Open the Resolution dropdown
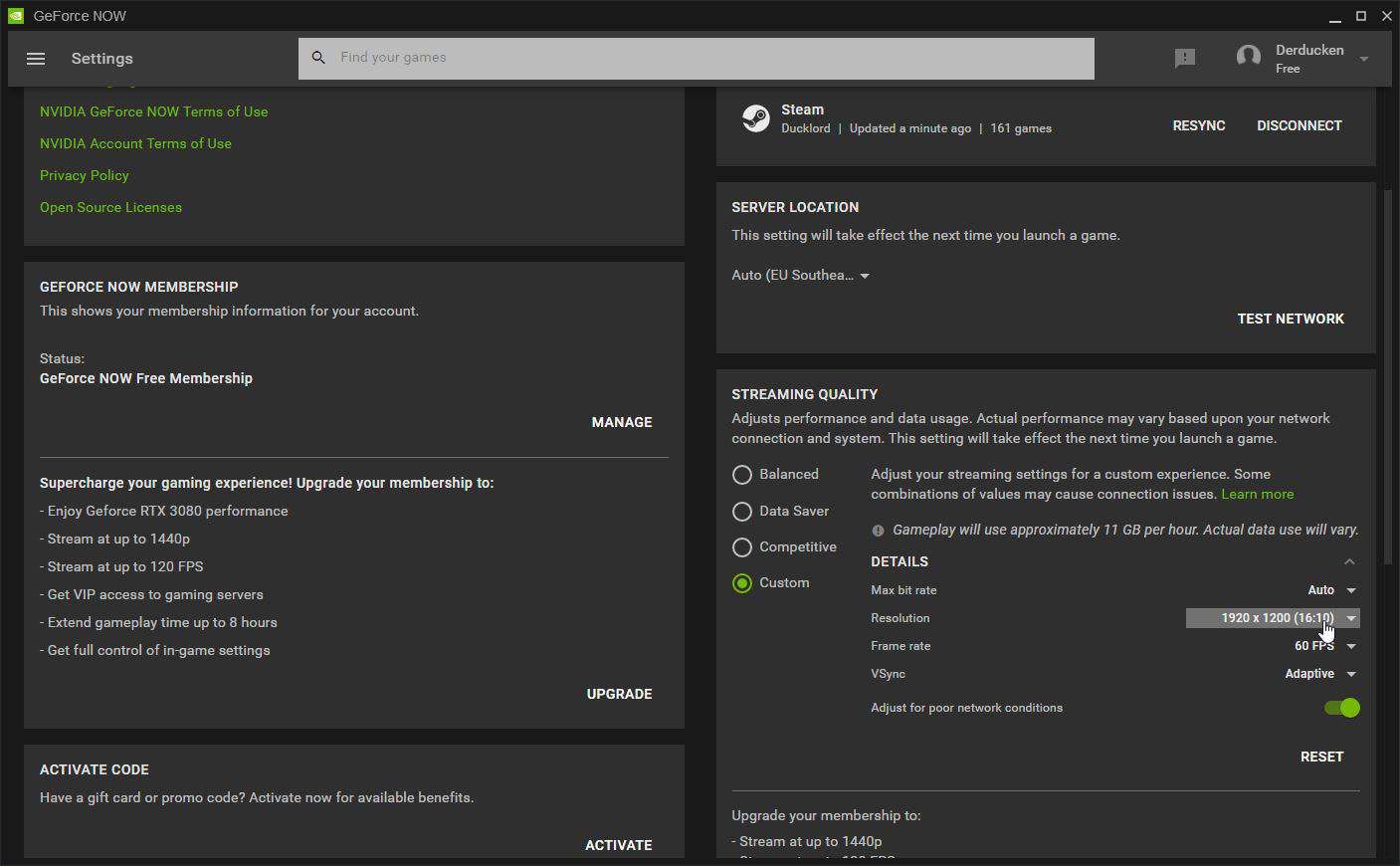Viewport: 1400px width, 866px height. 1273,618
